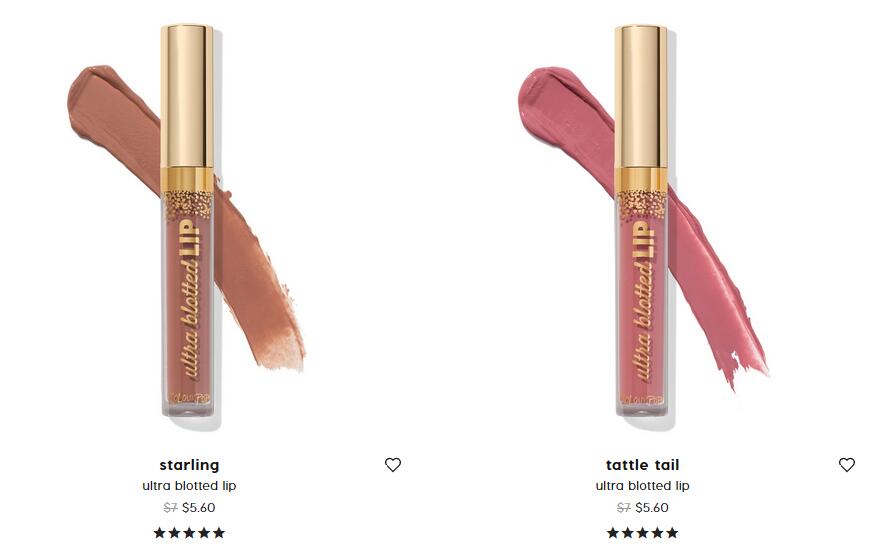This screenshot has height=554, width=870.
Task: Click the crossed-out $7 price for starling
Action: [x=170, y=507]
